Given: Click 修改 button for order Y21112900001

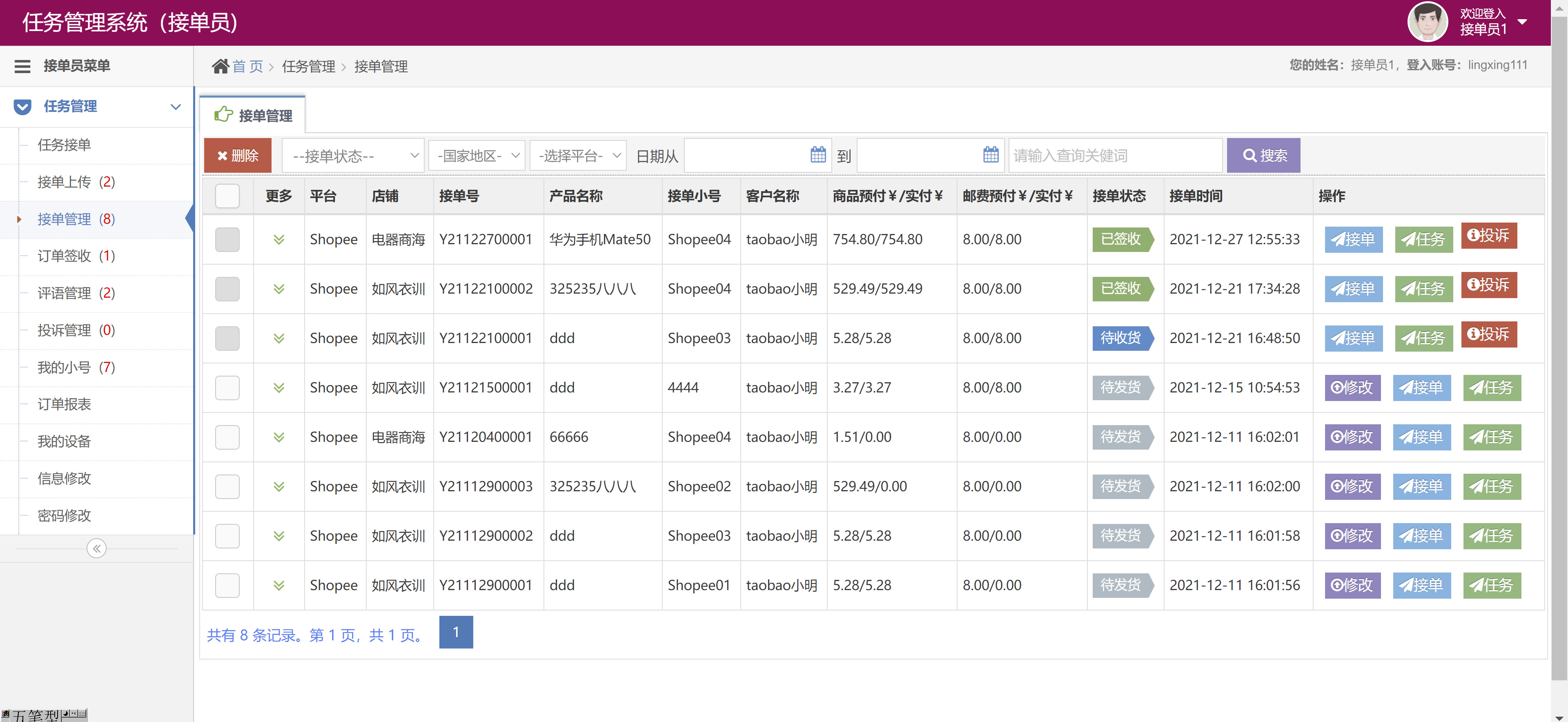Looking at the screenshot, I should (x=1352, y=585).
